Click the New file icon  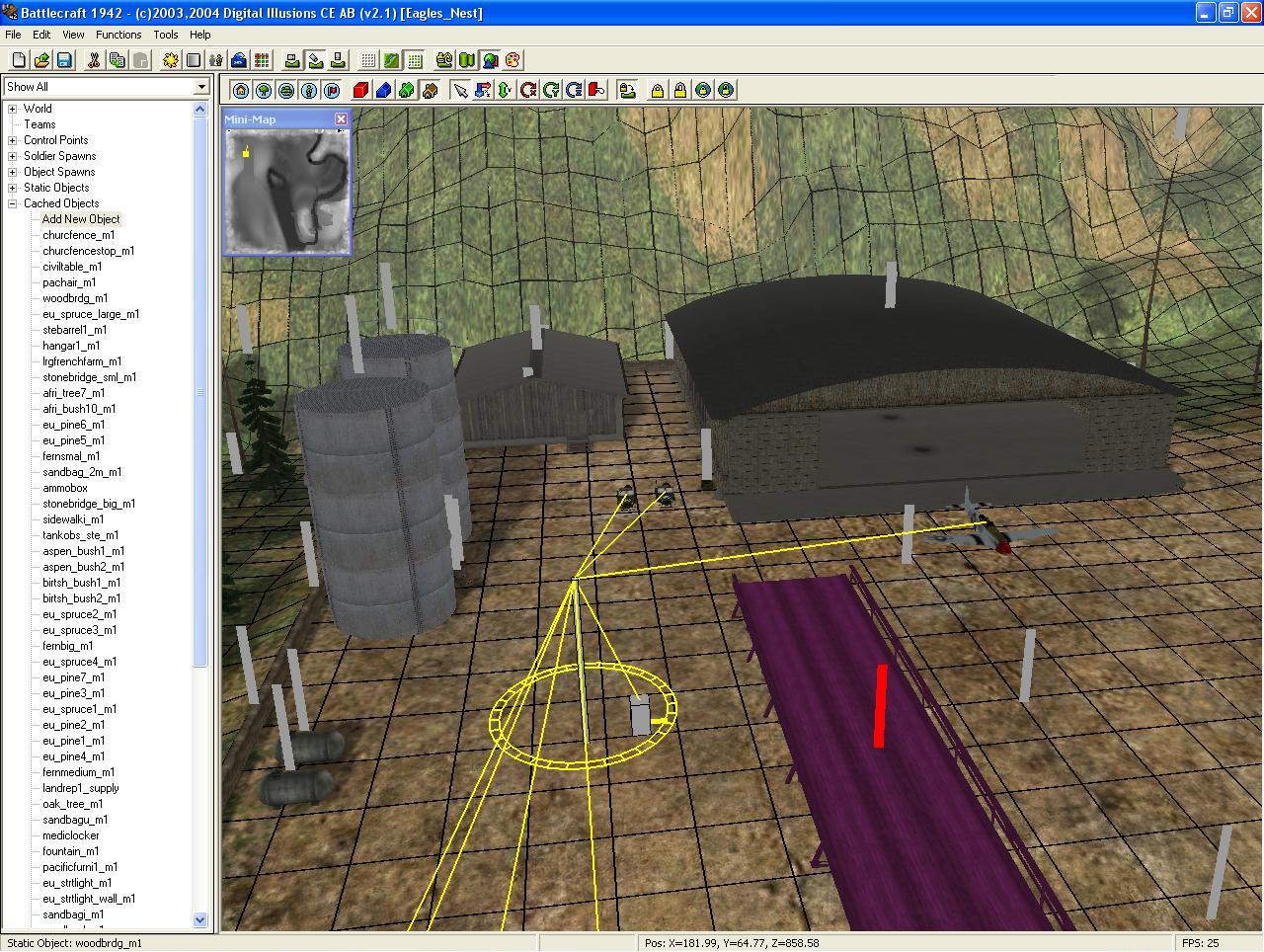18,60
